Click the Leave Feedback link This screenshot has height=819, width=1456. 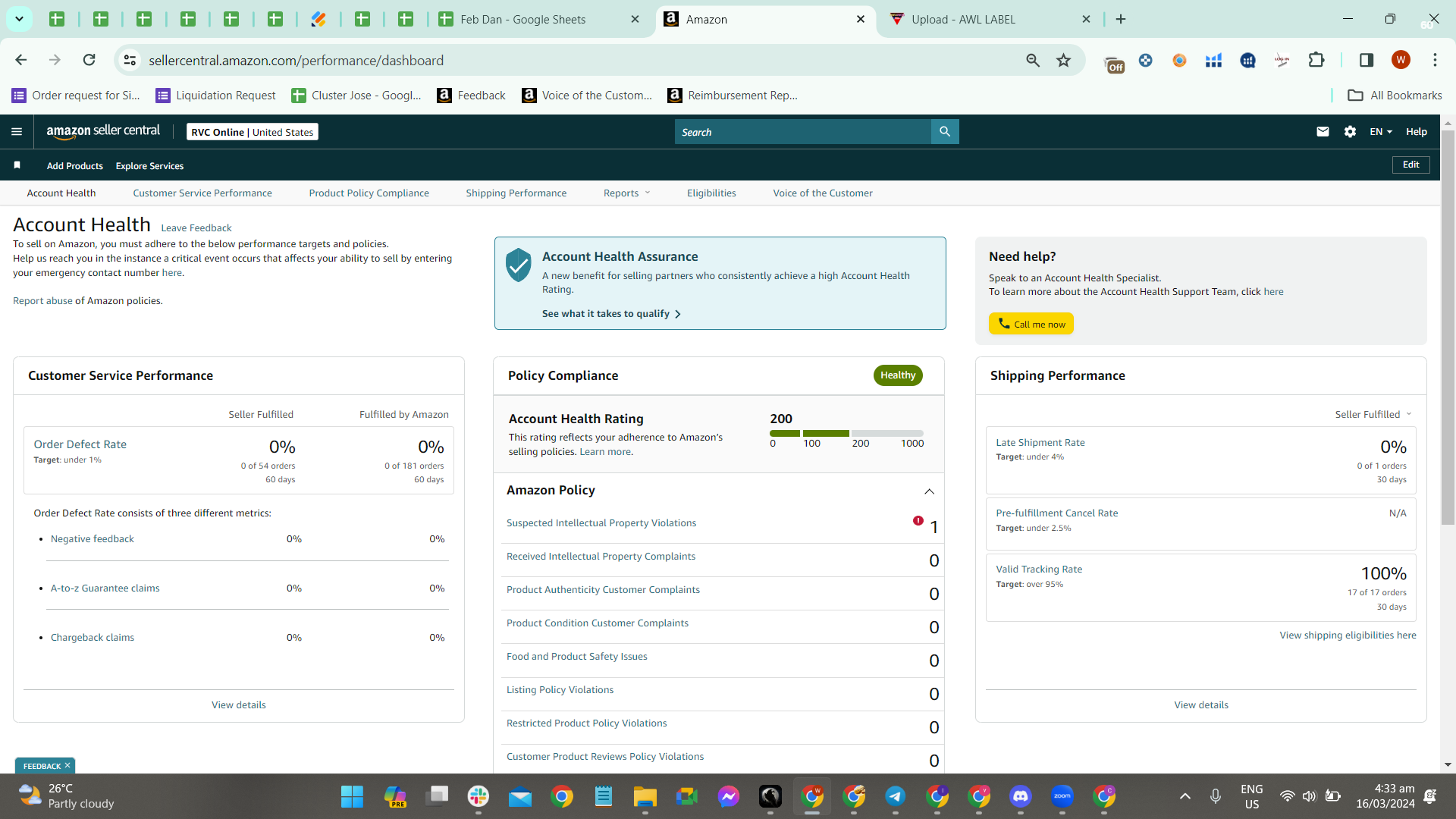(x=196, y=228)
